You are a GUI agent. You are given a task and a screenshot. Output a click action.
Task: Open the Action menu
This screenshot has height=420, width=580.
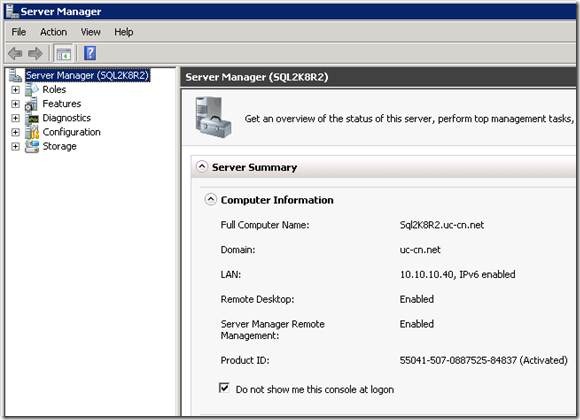54,32
